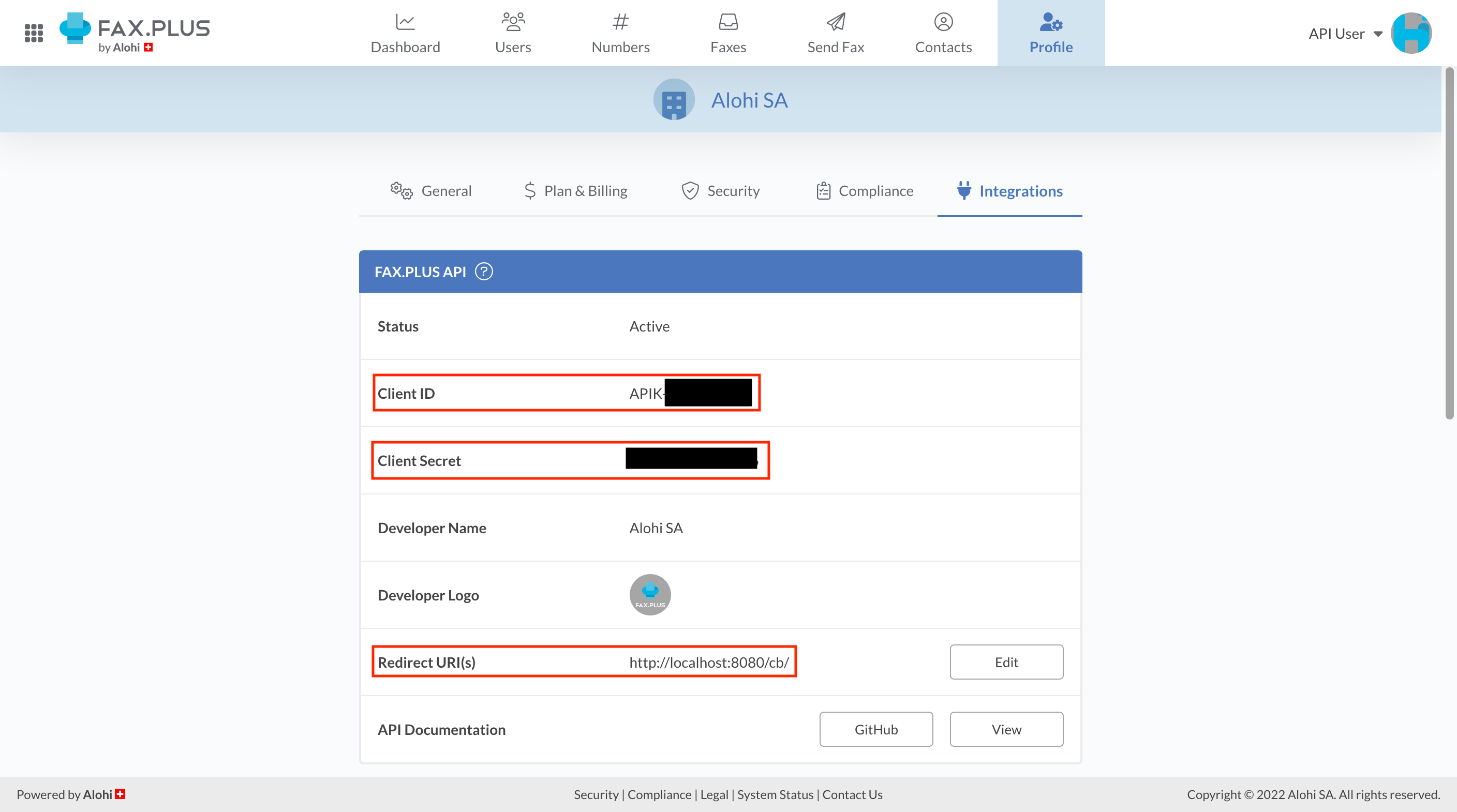The height and width of the screenshot is (812, 1457).
Task: Select the Users navigation icon
Action: tap(512, 23)
